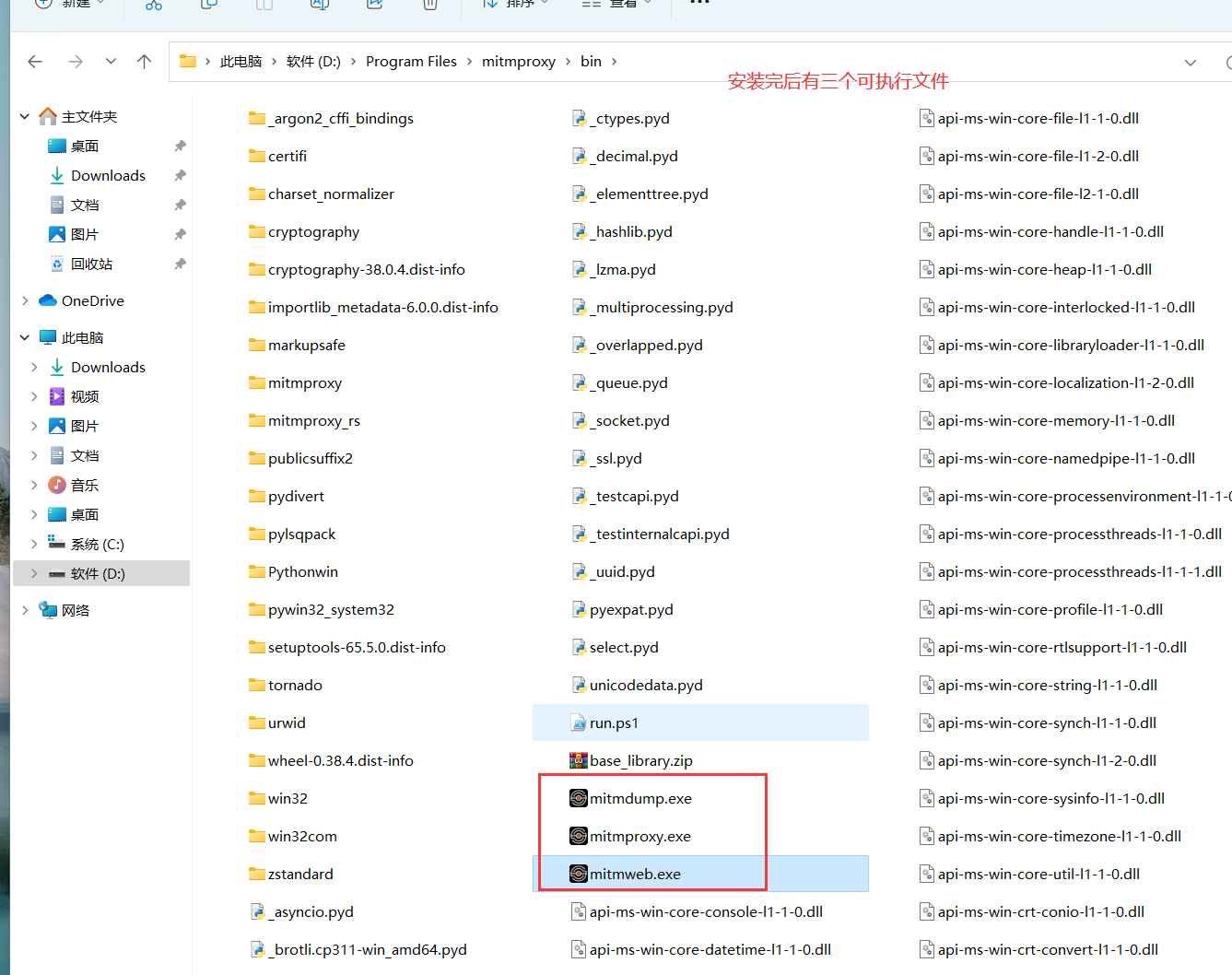Select the file api-ms-win-core-timezone-l1-1-0.dll
The image size is (1232, 975).
(x=1060, y=836)
